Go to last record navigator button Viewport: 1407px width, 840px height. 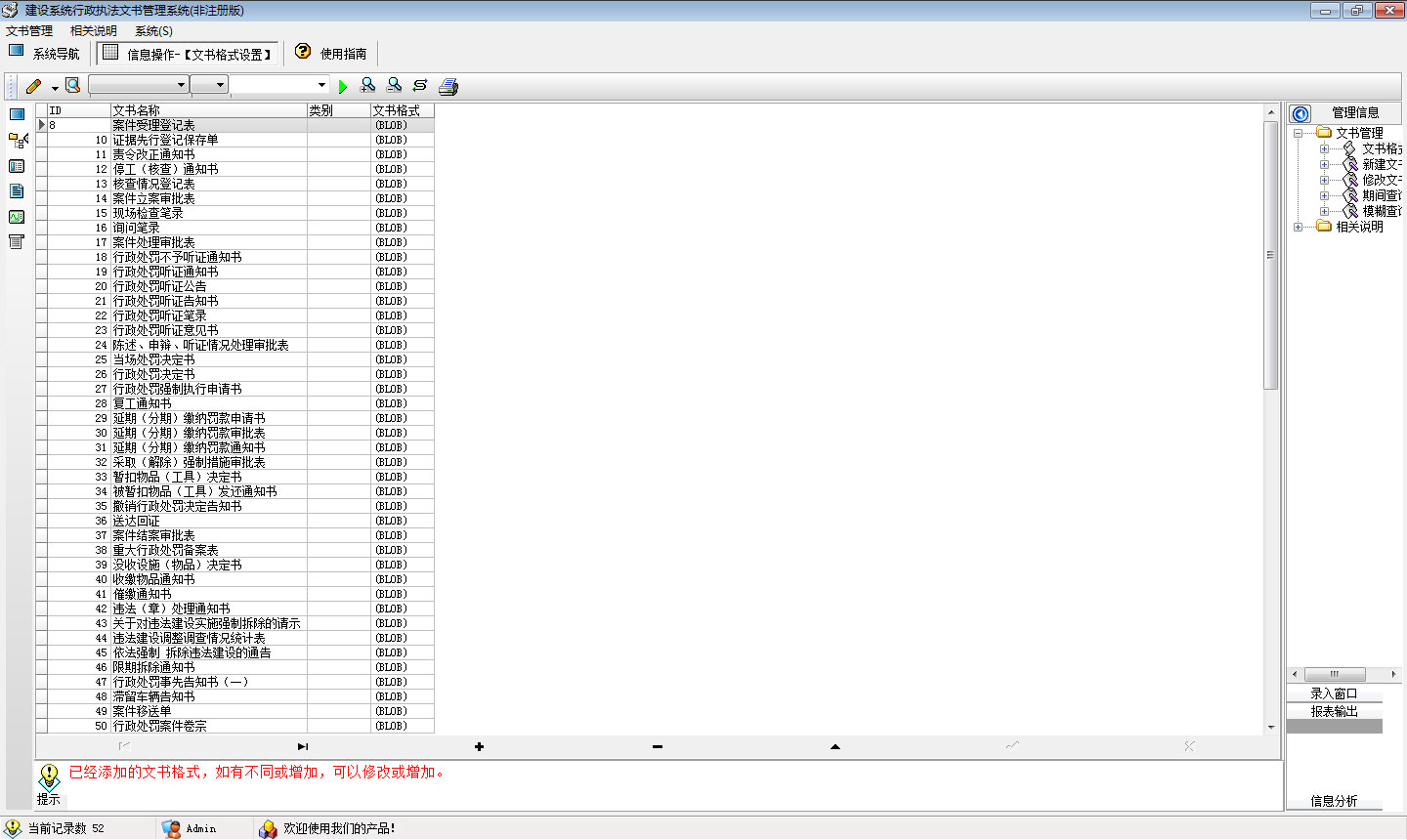click(x=303, y=746)
